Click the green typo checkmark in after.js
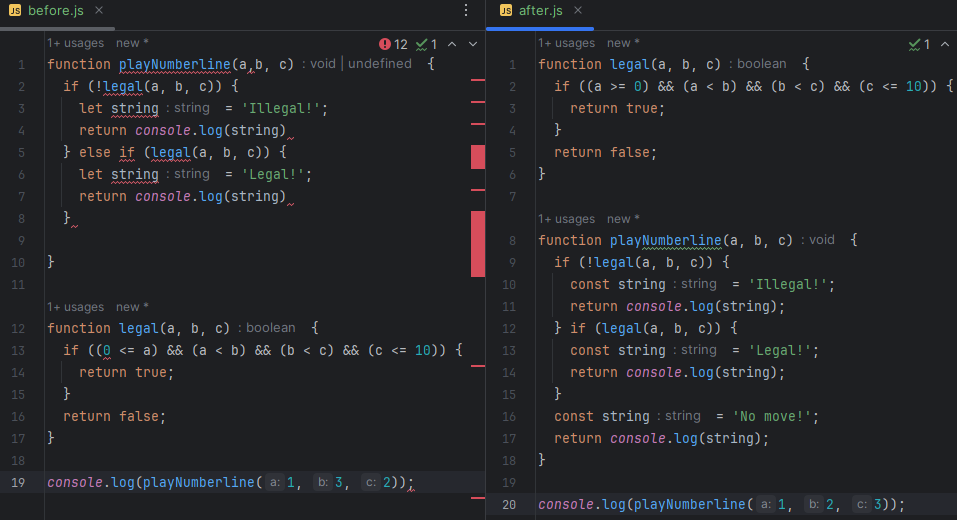Screen dimensions: 957x520 pos(914,44)
